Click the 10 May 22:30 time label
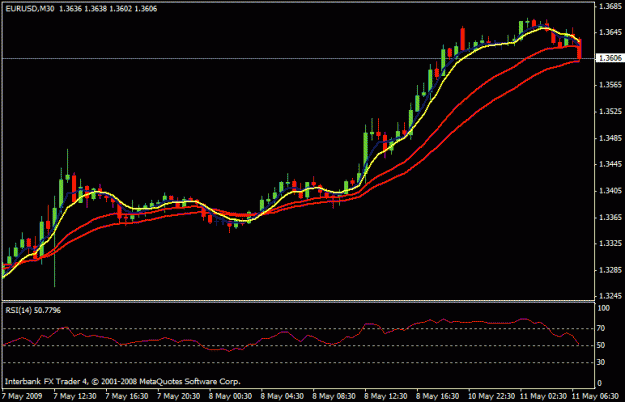The image size is (625, 402). point(489,396)
